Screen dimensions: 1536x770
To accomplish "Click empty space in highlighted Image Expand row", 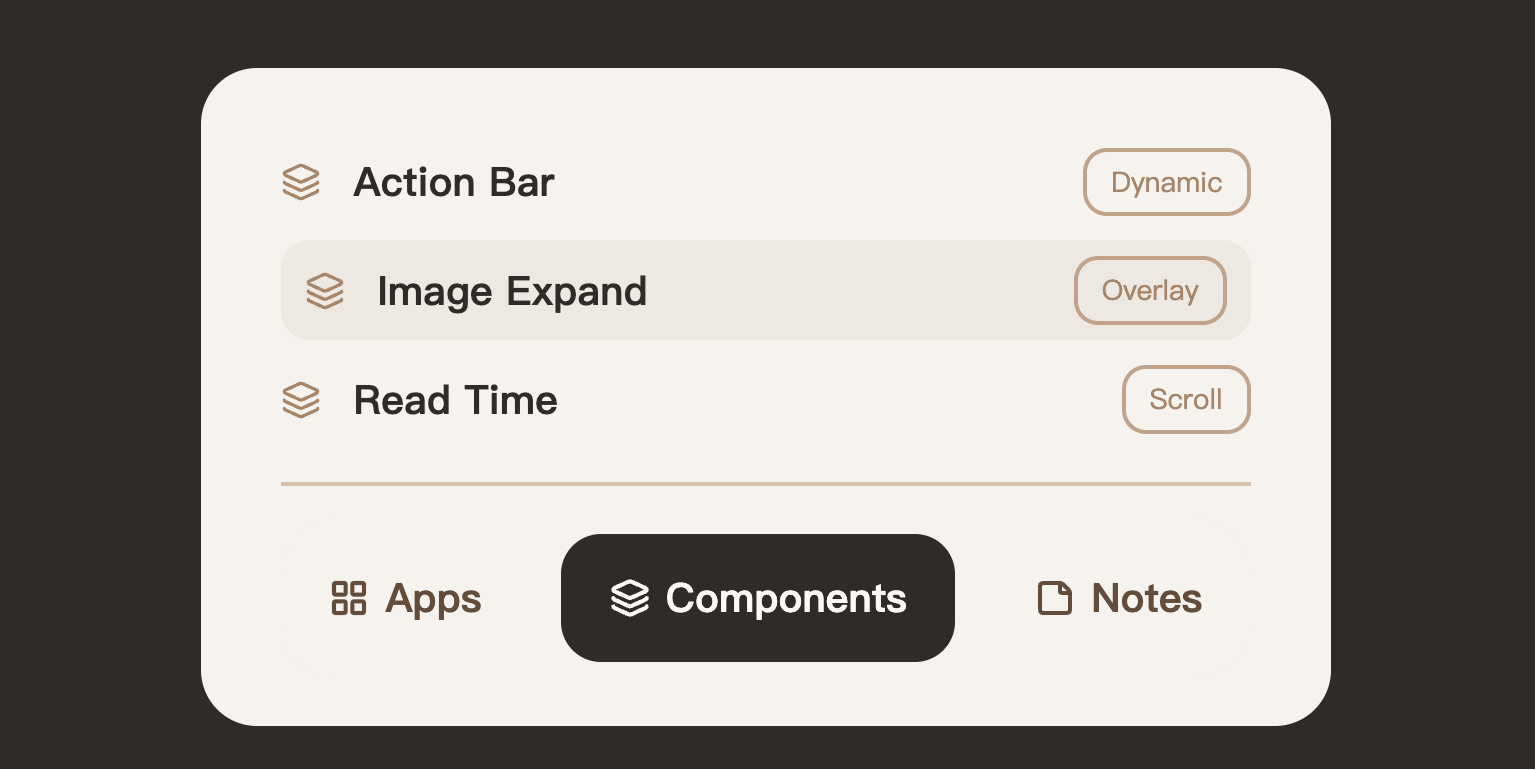I will pos(860,291).
